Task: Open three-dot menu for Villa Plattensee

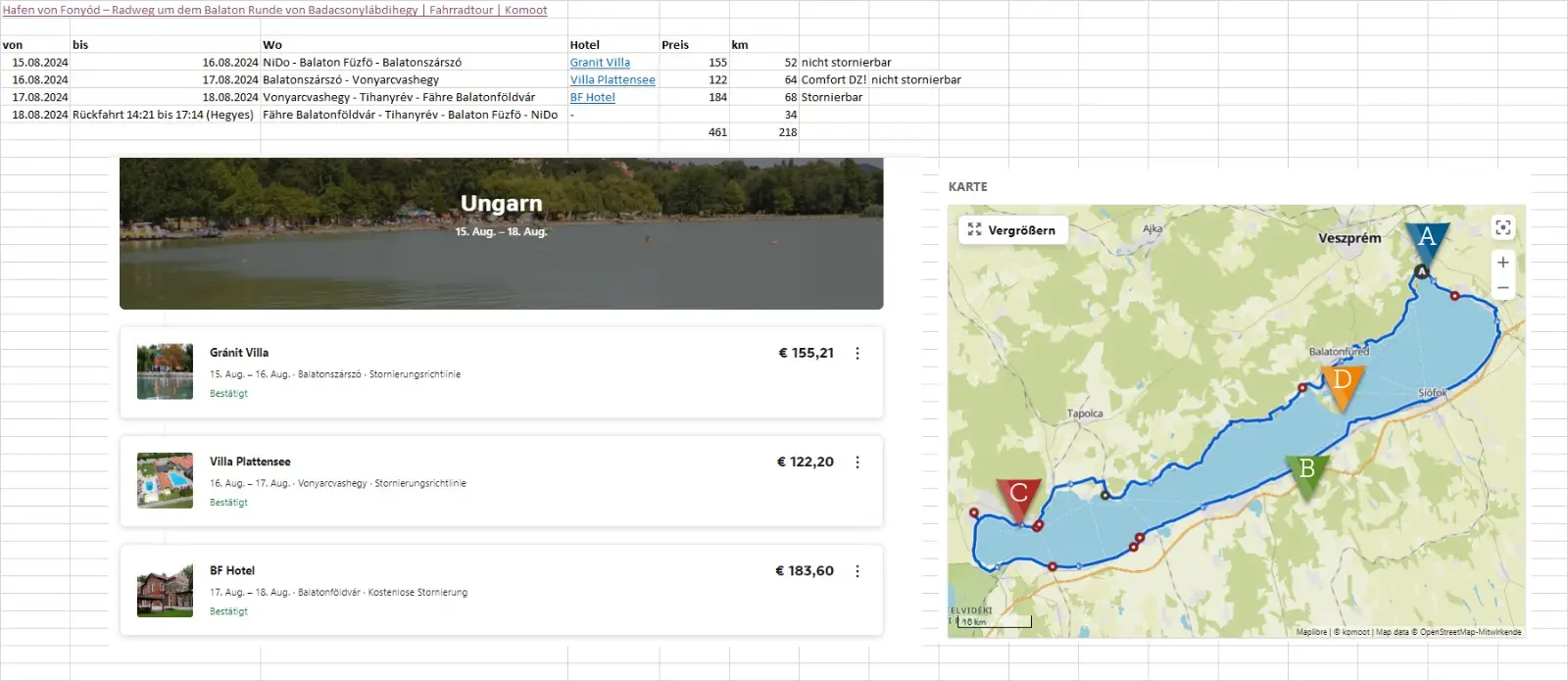Action: click(857, 462)
